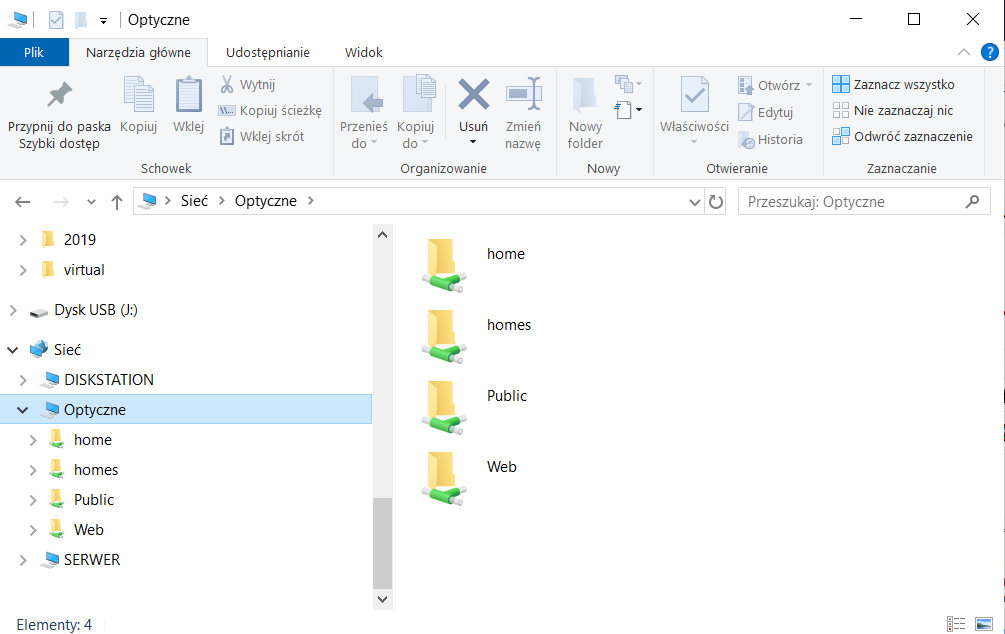
Task: Click Optyczne in address breadcrumb
Action: (265, 201)
